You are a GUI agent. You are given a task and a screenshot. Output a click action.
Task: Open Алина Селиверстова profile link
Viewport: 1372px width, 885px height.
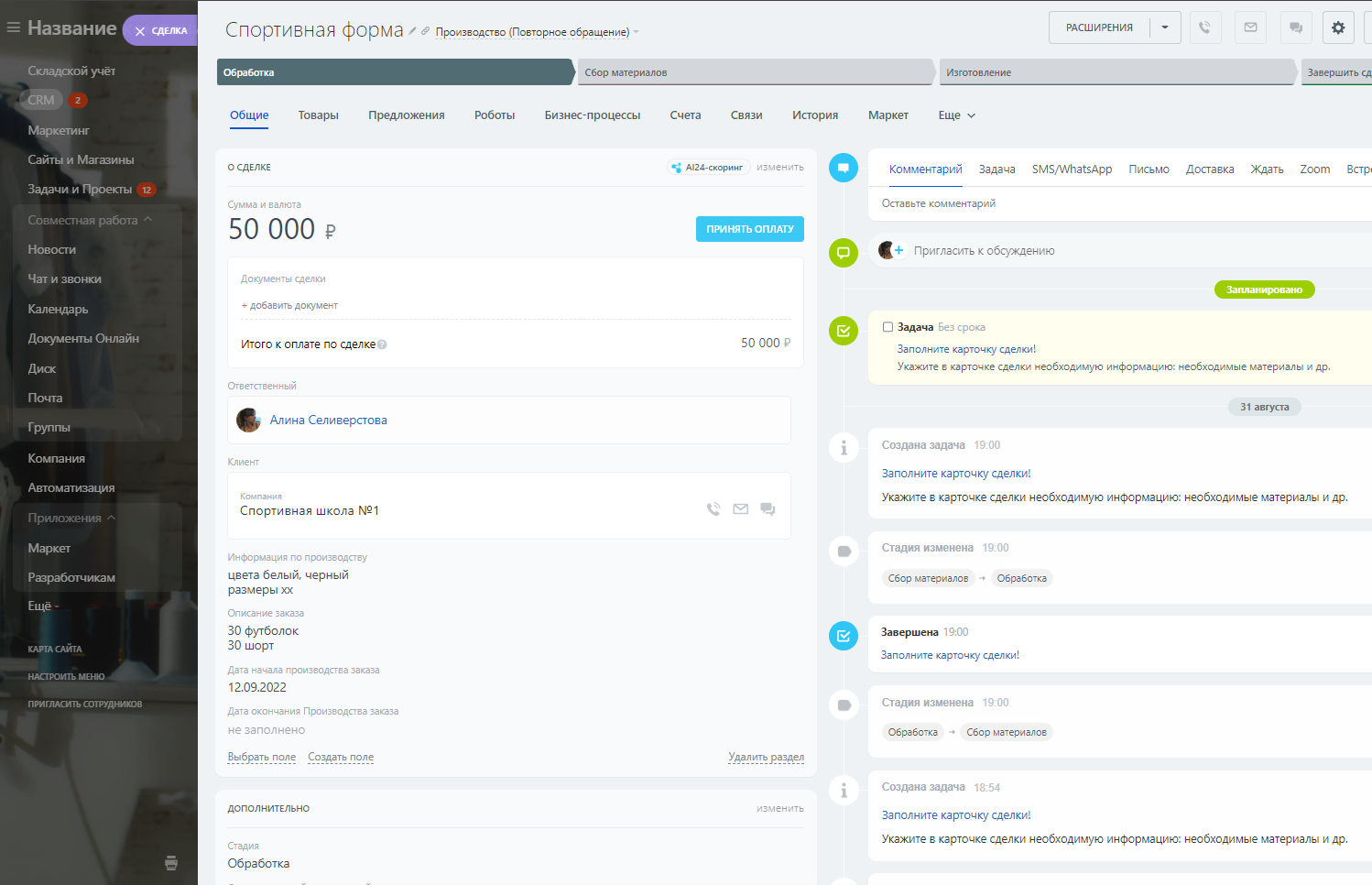328,420
